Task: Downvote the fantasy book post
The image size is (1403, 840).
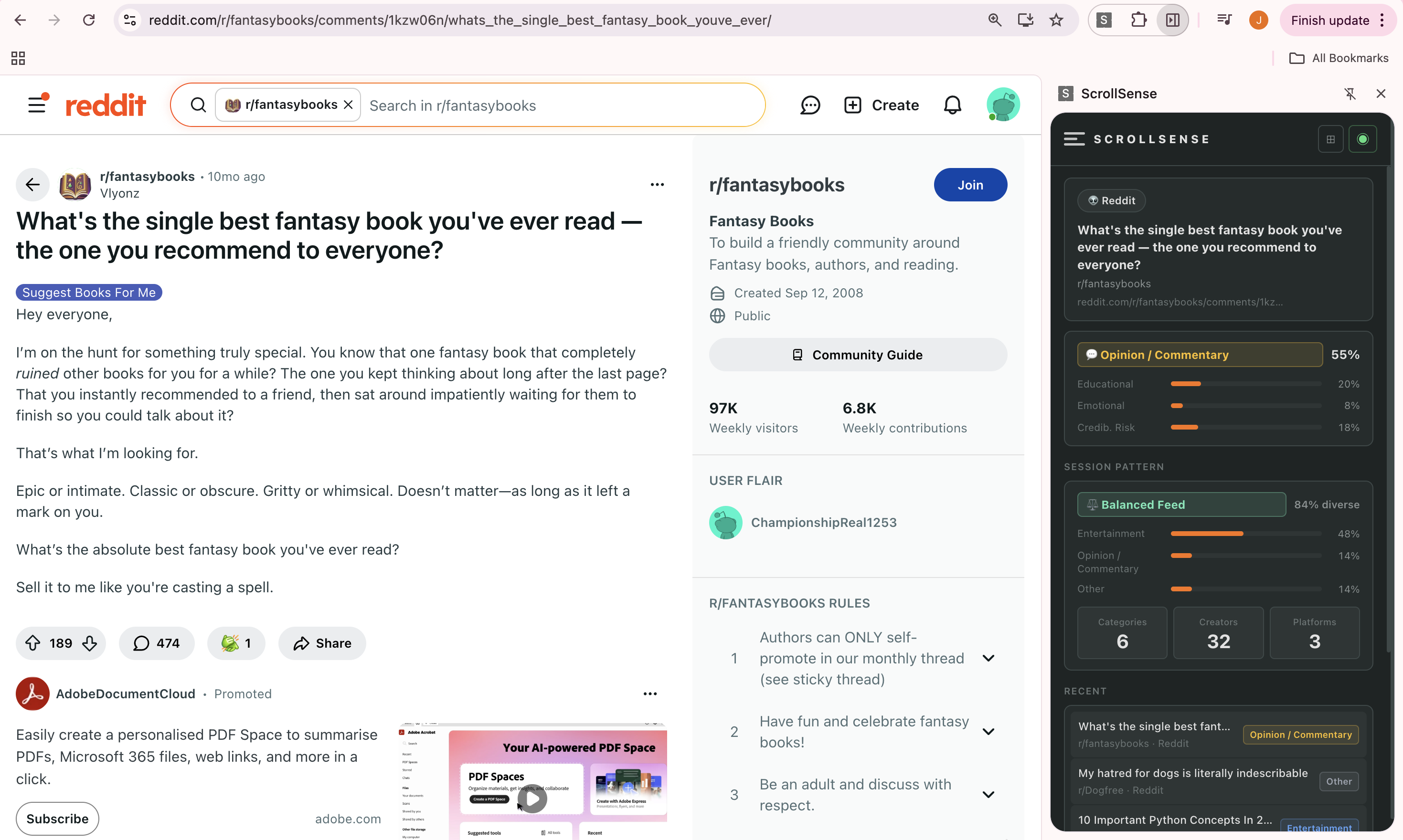Action: [x=89, y=643]
